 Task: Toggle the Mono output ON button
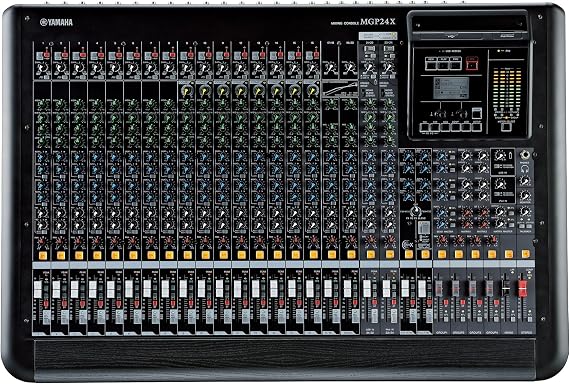point(509,254)
